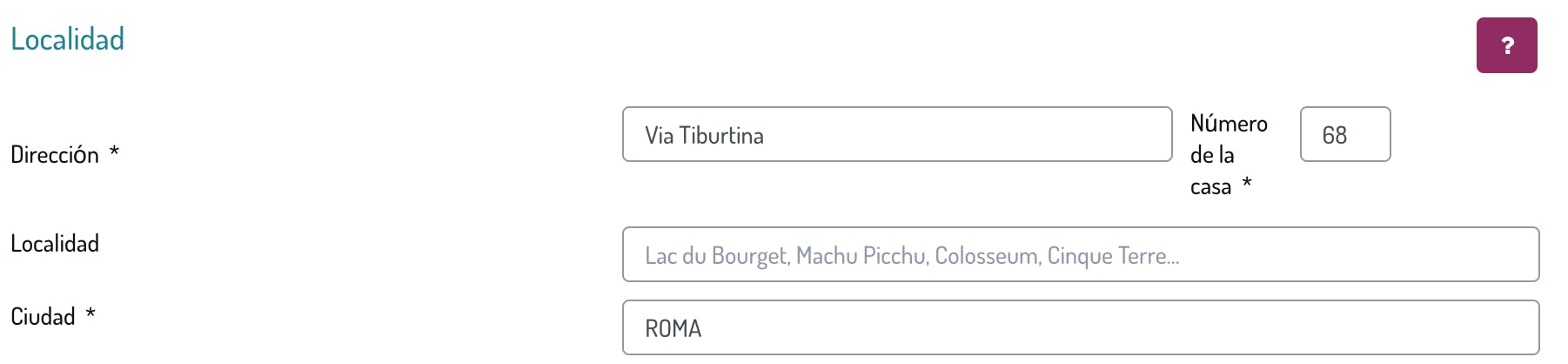Click the Cinque Terre placeholder text
The width and height of the screenshot is (1568, 364).
[x=1110, y=256]
